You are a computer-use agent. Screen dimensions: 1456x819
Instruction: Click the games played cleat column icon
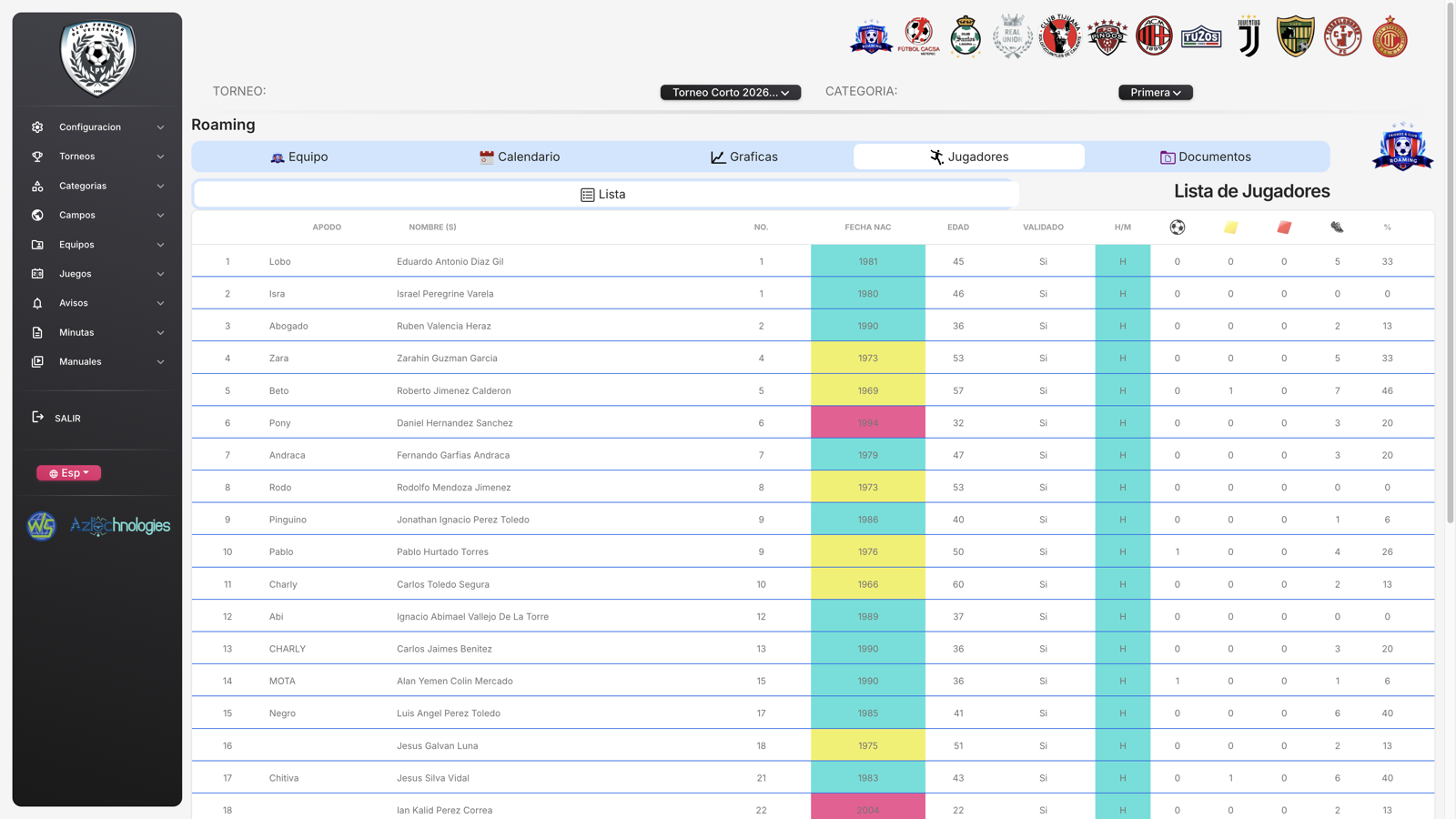pos(1337,227)
